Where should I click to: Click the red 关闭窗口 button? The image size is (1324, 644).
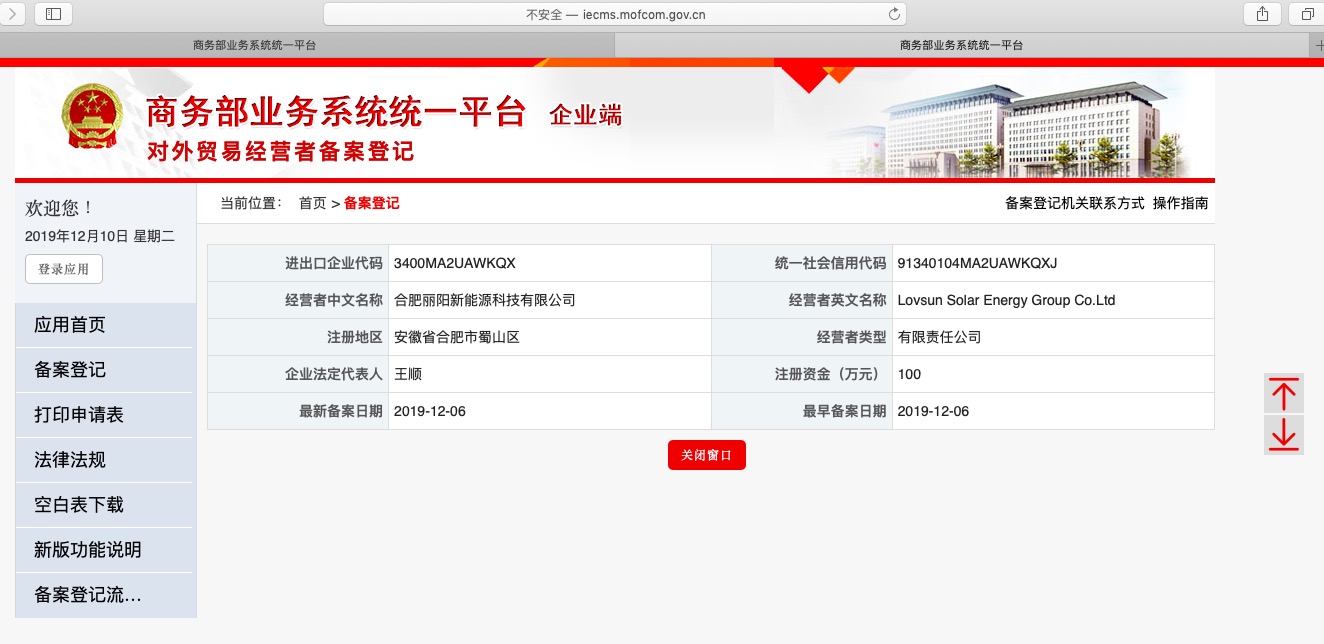(x=707, y=455)
